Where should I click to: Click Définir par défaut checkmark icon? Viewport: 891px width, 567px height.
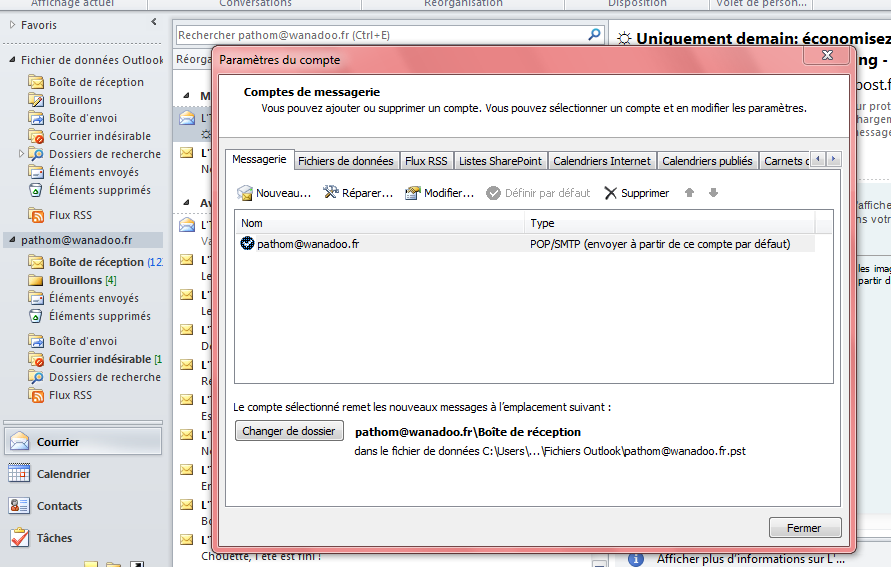click(x=493, y=193)
